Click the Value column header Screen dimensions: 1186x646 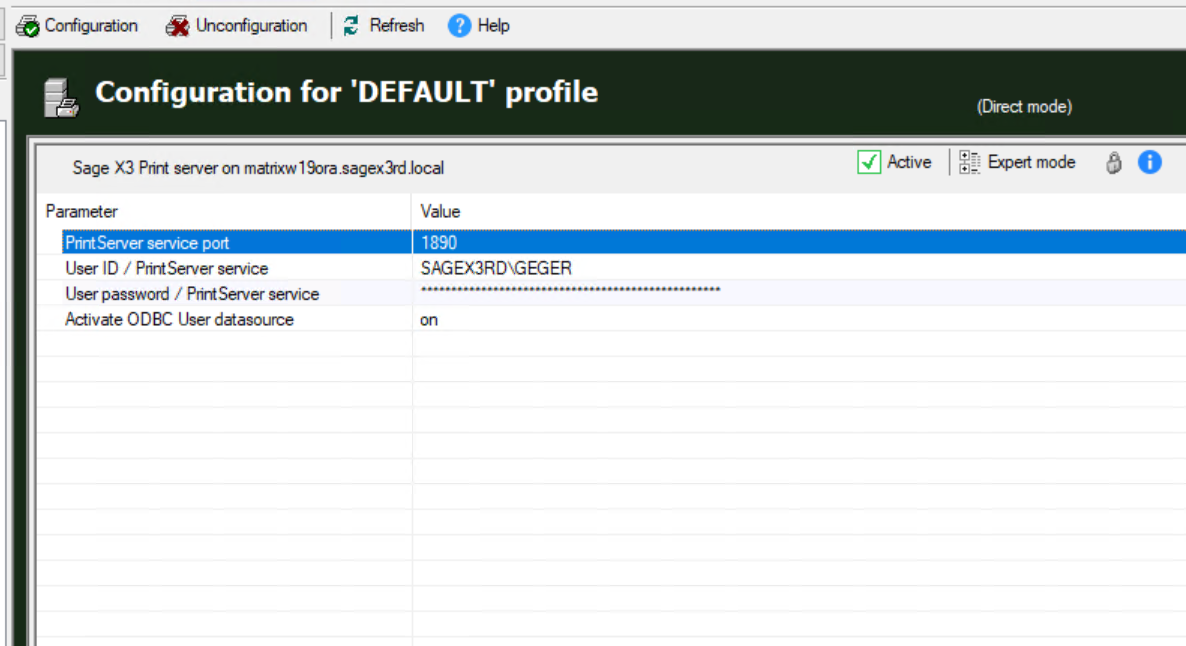(799, 211)
